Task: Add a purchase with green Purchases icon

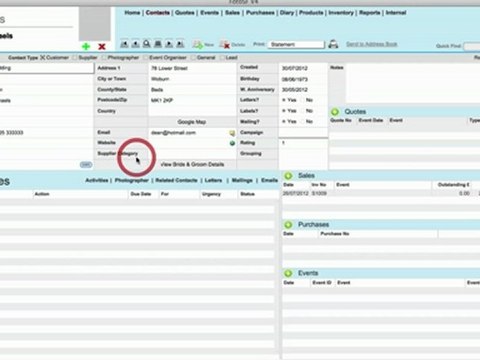Action: (x=288, y=225)
